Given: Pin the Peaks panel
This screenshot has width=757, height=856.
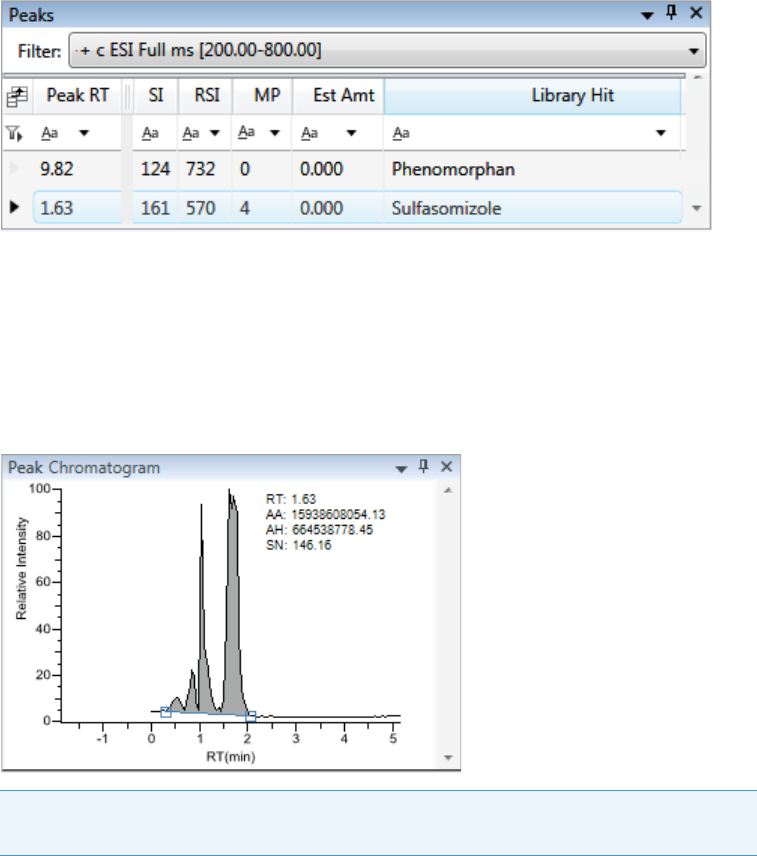Looking at the screenshot, I should [x=672, y=13].
